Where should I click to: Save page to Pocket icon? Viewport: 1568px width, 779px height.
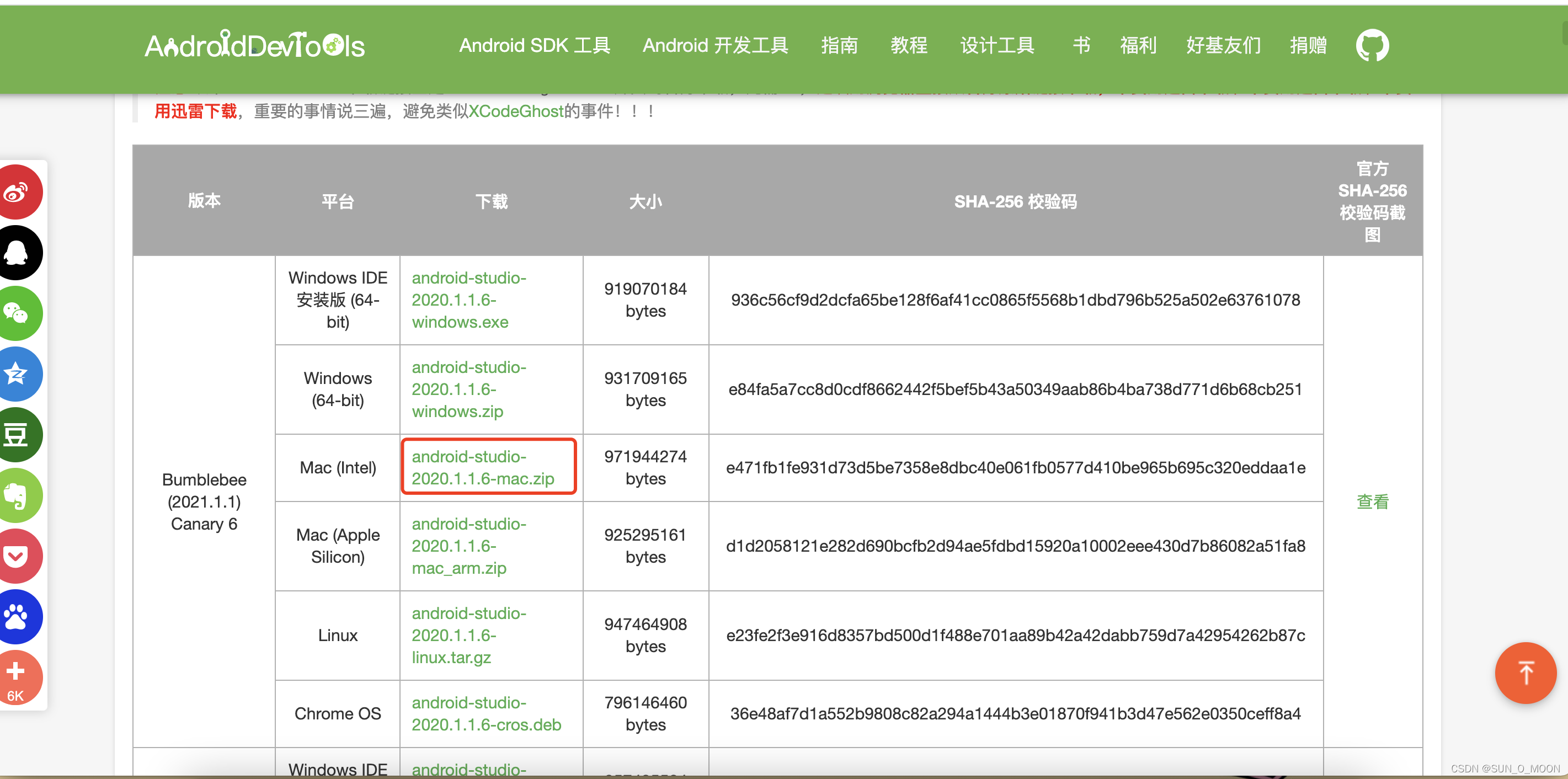pyautogui.click(x=17, y=556)
